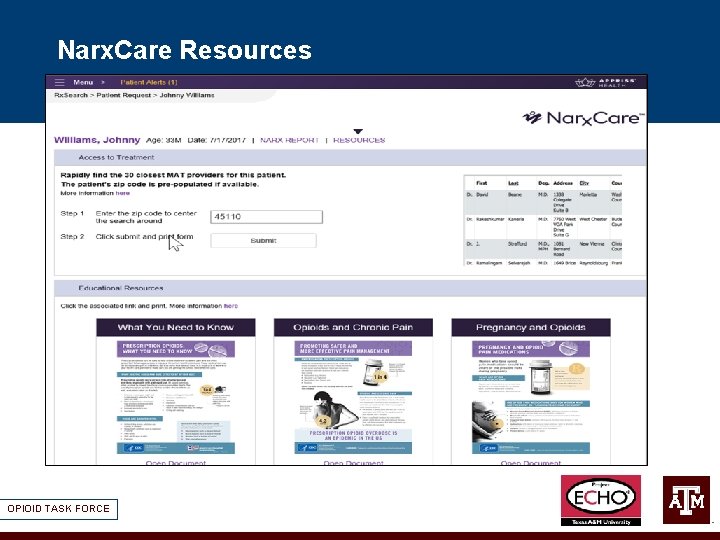Image resolution: width=720 pixels, height=540 pixels.
Task: Open Document under Pregnancy and Opioids
Action: pos(531,462)
